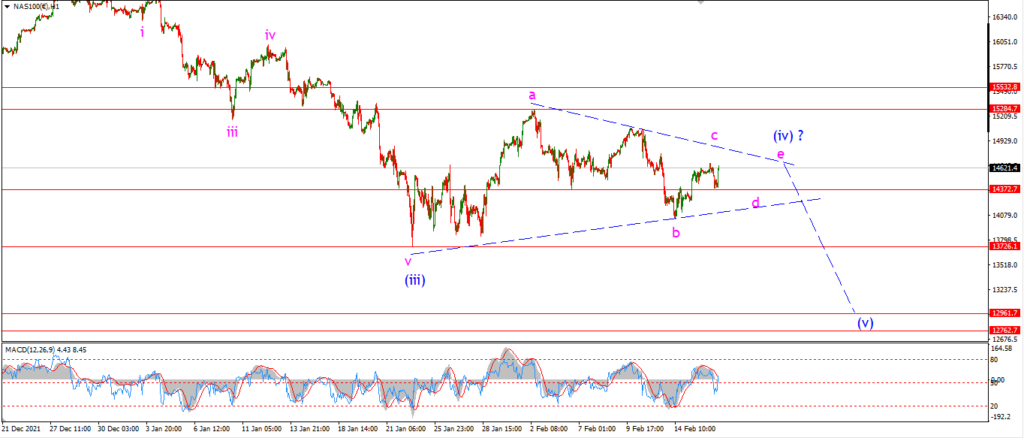Select the 12961.7 target price label
Viewport: 1024px width, 438px height.
[x=1004, y=313]
